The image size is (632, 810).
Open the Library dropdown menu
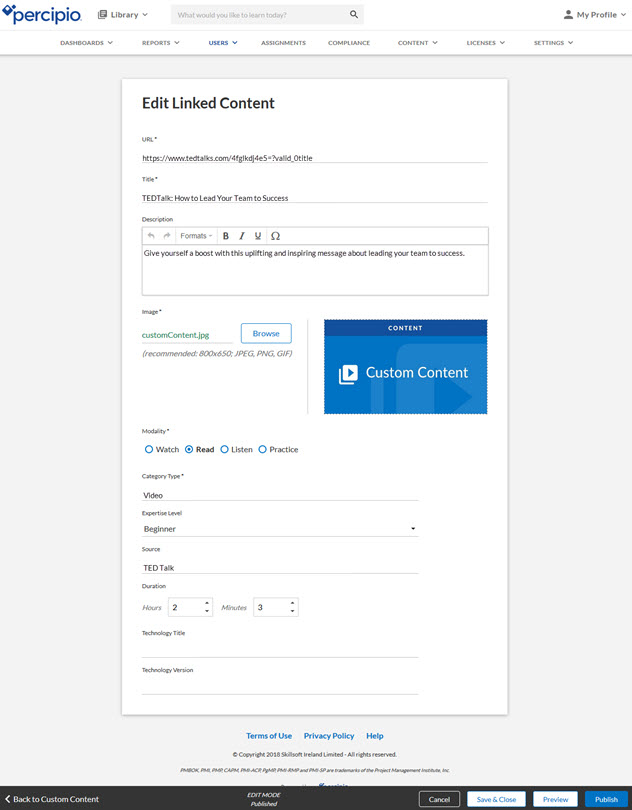tap(123, 15)
